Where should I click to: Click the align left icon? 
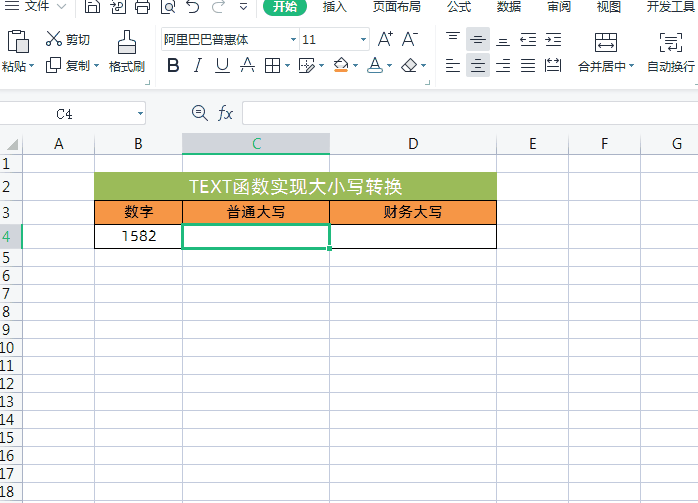tap(453, 65)
